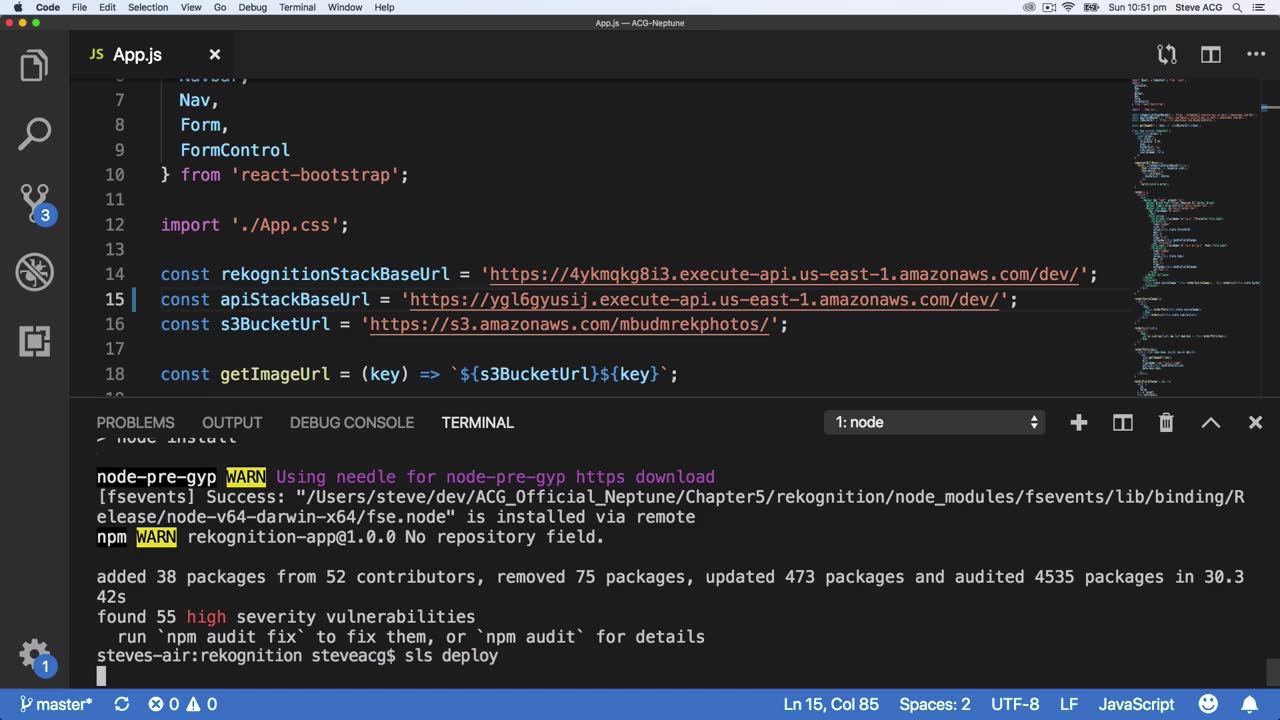Screen dimensions: 1280x720
Task: Open the Wi-Fi menu bar icon
Action: [x=1068, y=7]
